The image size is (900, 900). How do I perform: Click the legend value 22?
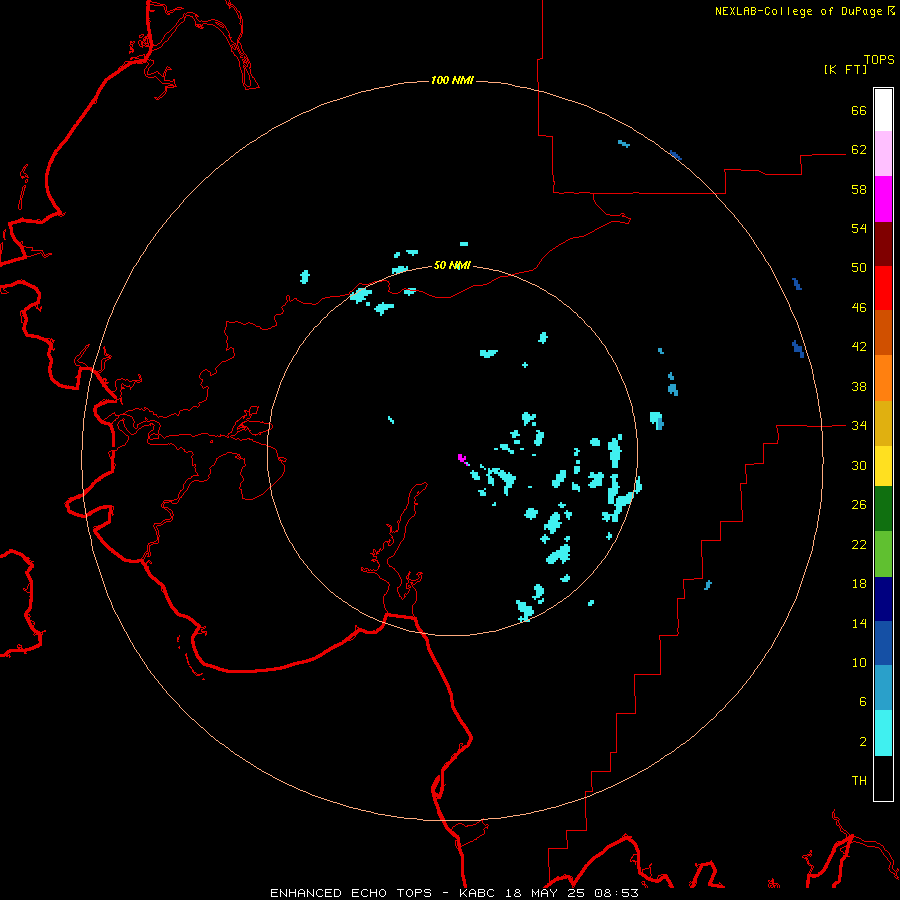(x=859, y=544)
